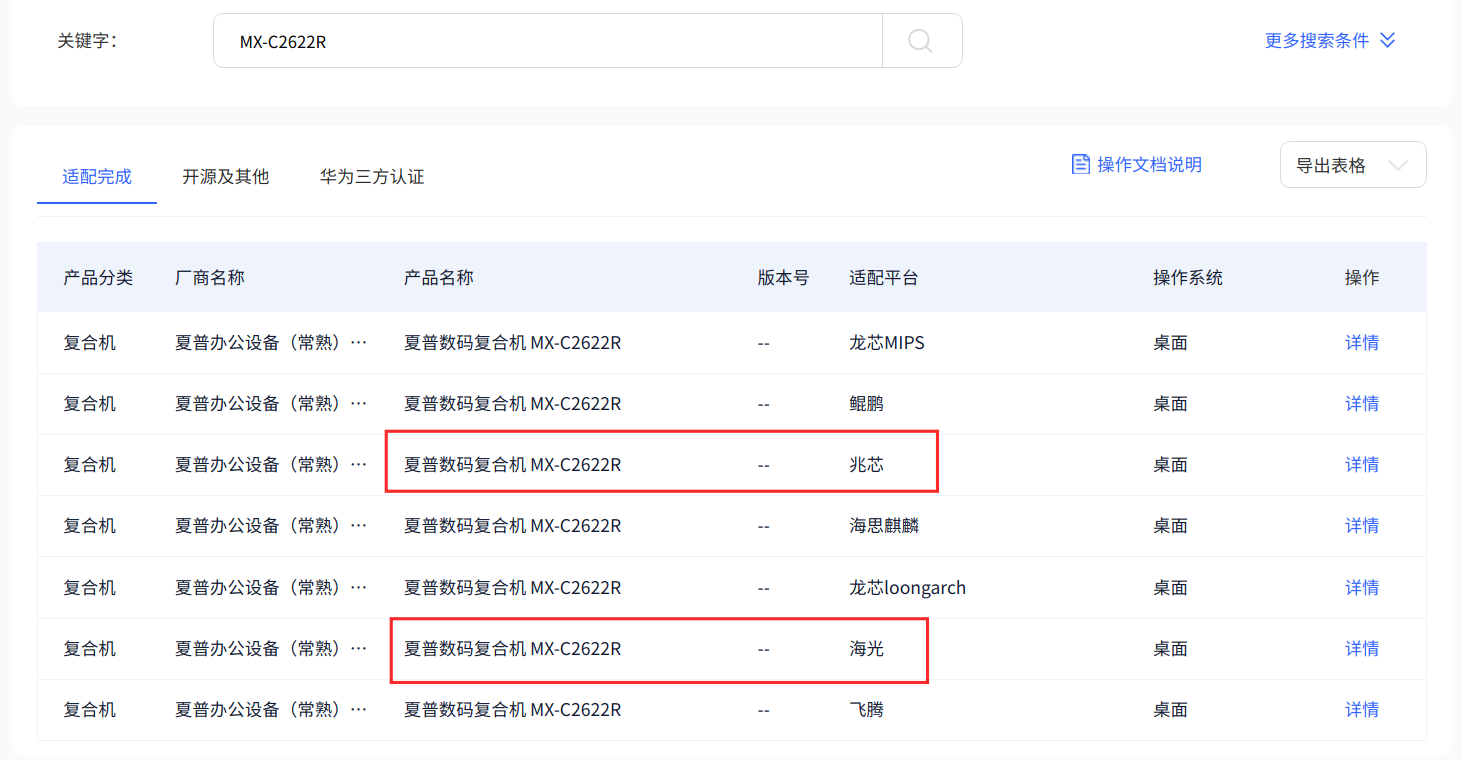Screen dimensions: 1463x760
Task: Click the 产品名称 column header
Action: (x=439, y=278)
